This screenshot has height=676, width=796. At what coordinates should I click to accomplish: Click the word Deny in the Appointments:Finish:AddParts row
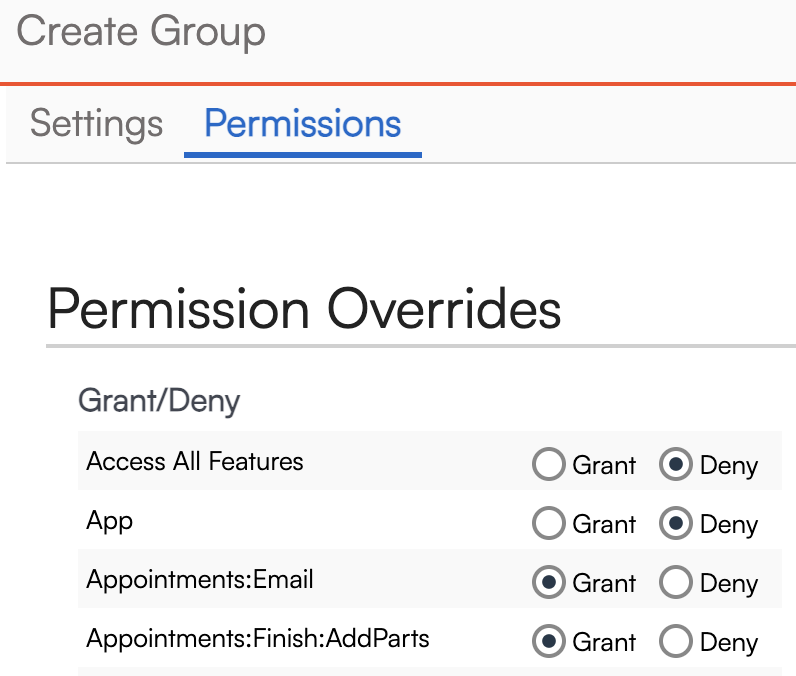pyautogui.click(x=729, y=643)
